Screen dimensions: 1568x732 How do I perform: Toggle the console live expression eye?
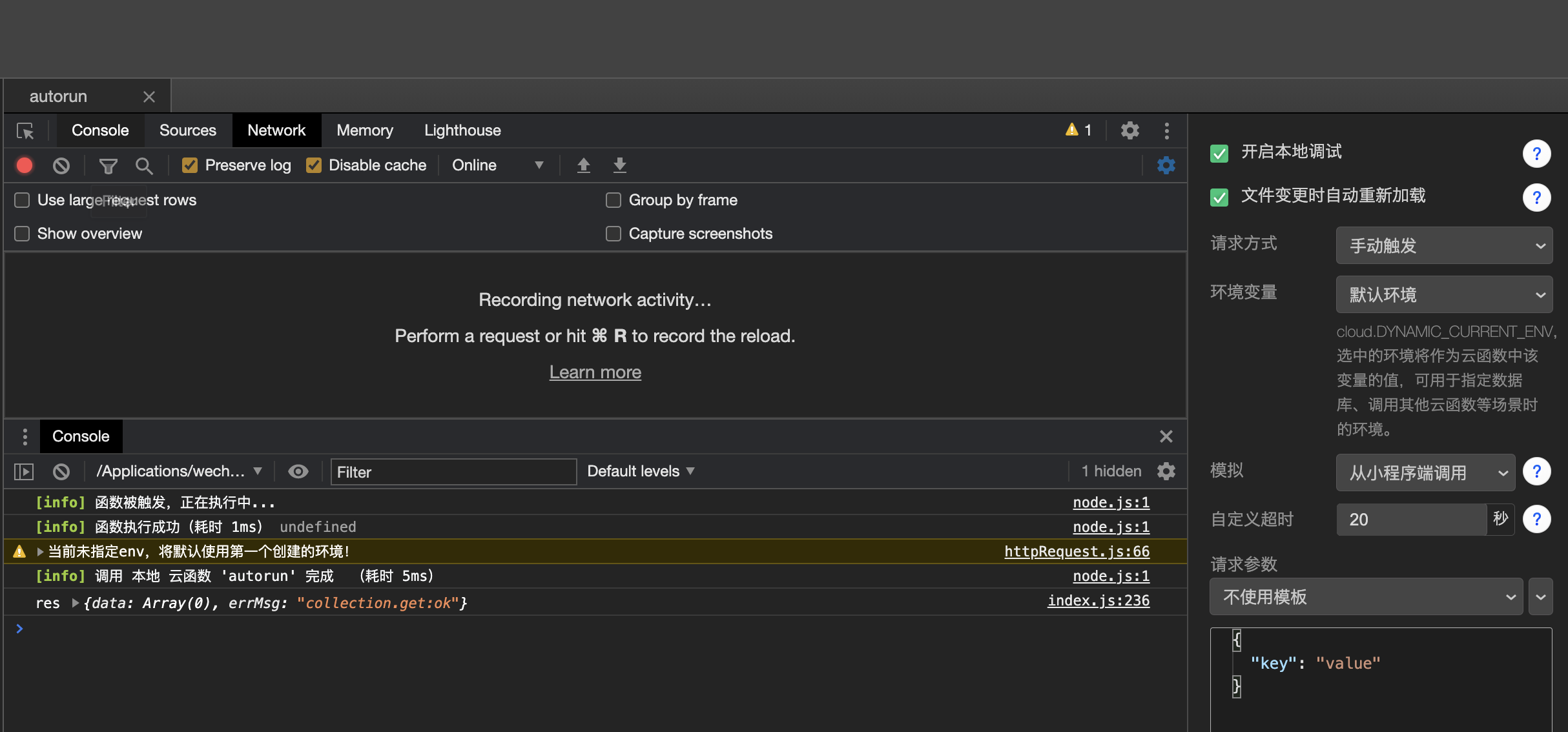[298, 471]
